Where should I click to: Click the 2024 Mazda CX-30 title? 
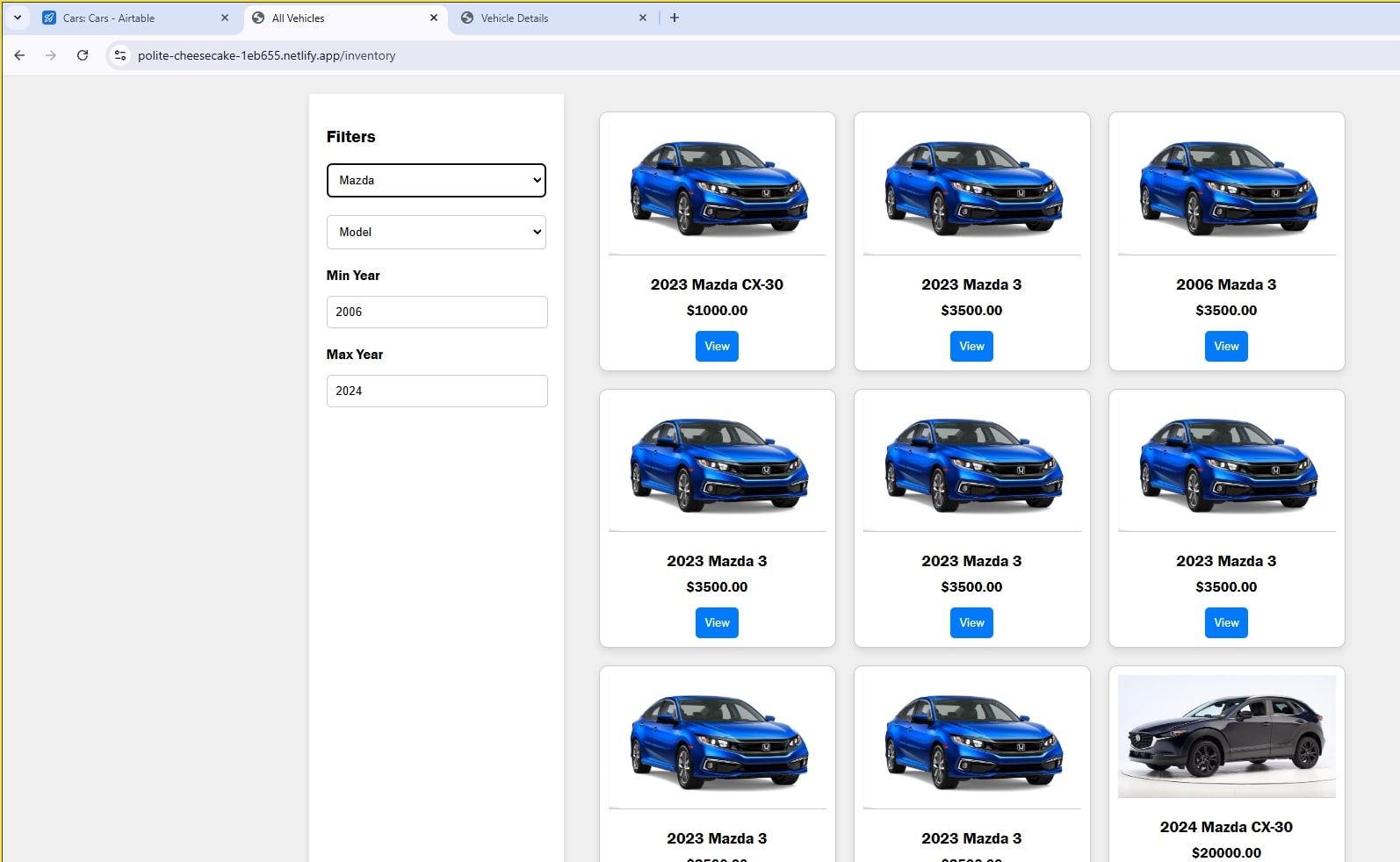(1226, 827)
